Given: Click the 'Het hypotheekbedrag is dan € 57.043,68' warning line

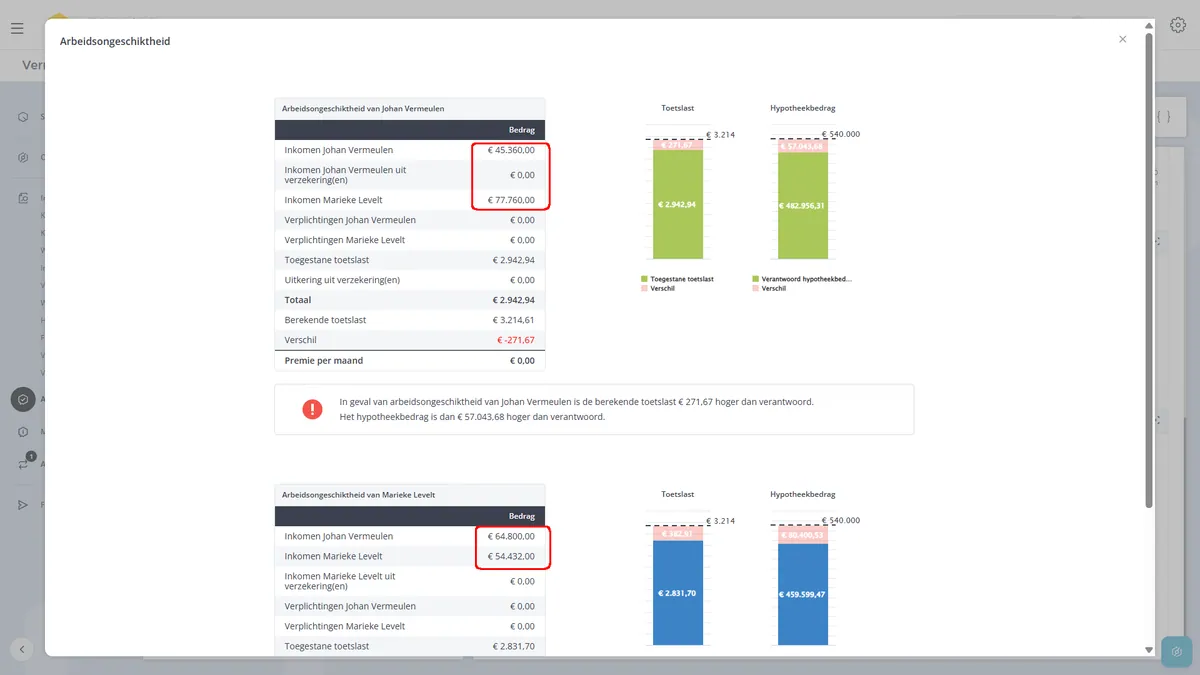Looking at the screenshot, I should tap(472, 417).
